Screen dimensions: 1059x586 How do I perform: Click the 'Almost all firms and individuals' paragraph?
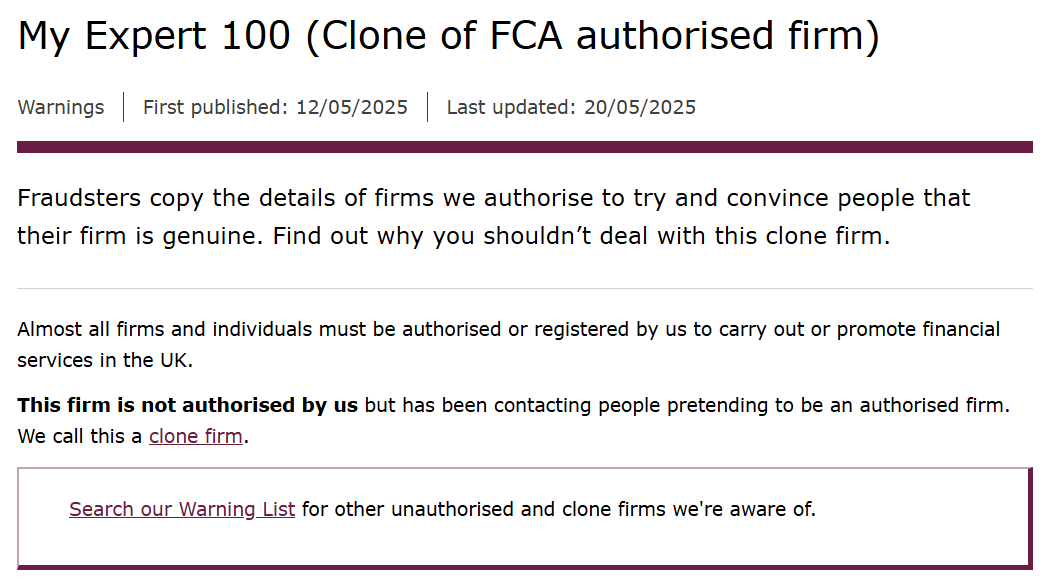[x=508, y=344]
